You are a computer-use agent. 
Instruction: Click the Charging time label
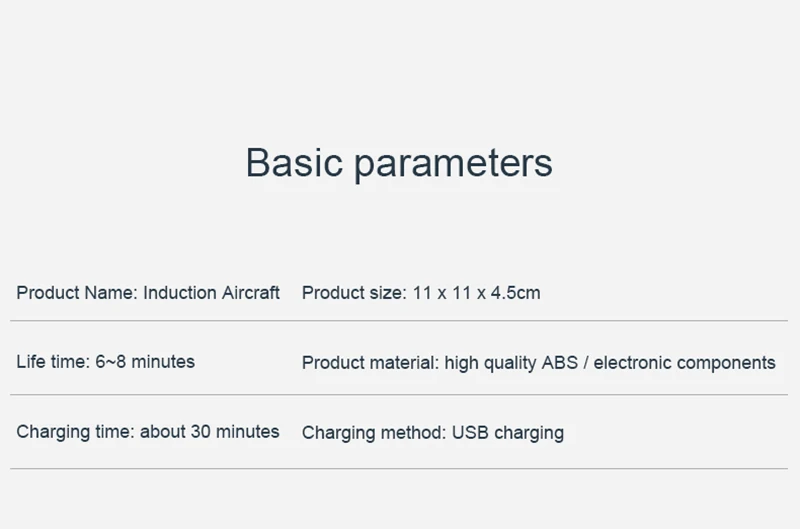click(76, 432)
